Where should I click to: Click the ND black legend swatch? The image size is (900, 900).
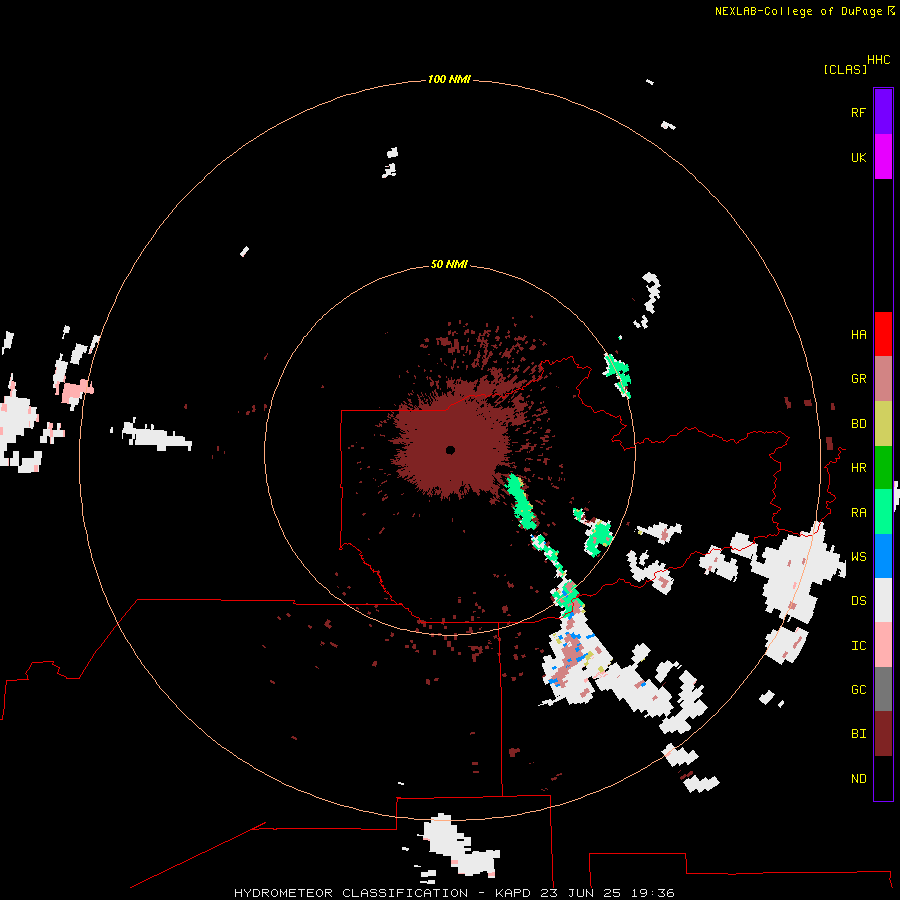[x=883, y=778]
